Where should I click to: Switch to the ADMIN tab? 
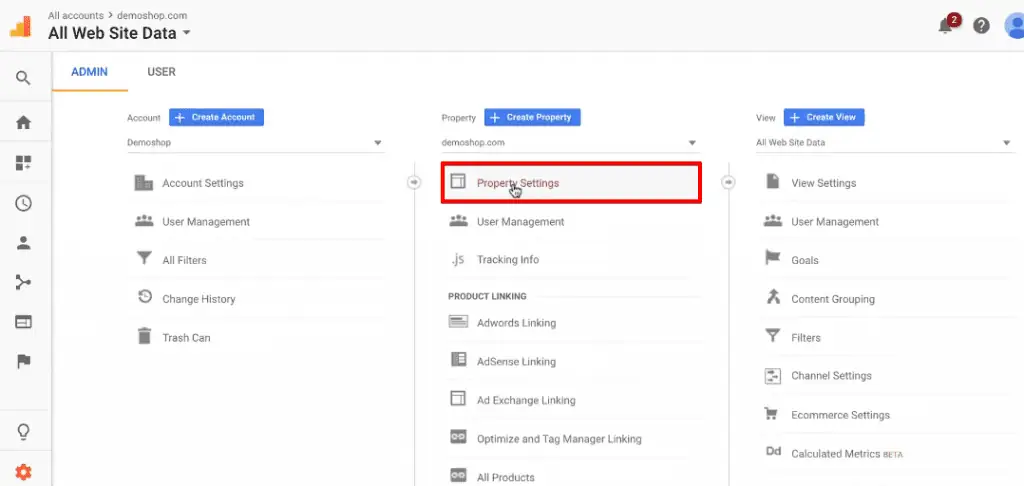click(x=89, y=72)
